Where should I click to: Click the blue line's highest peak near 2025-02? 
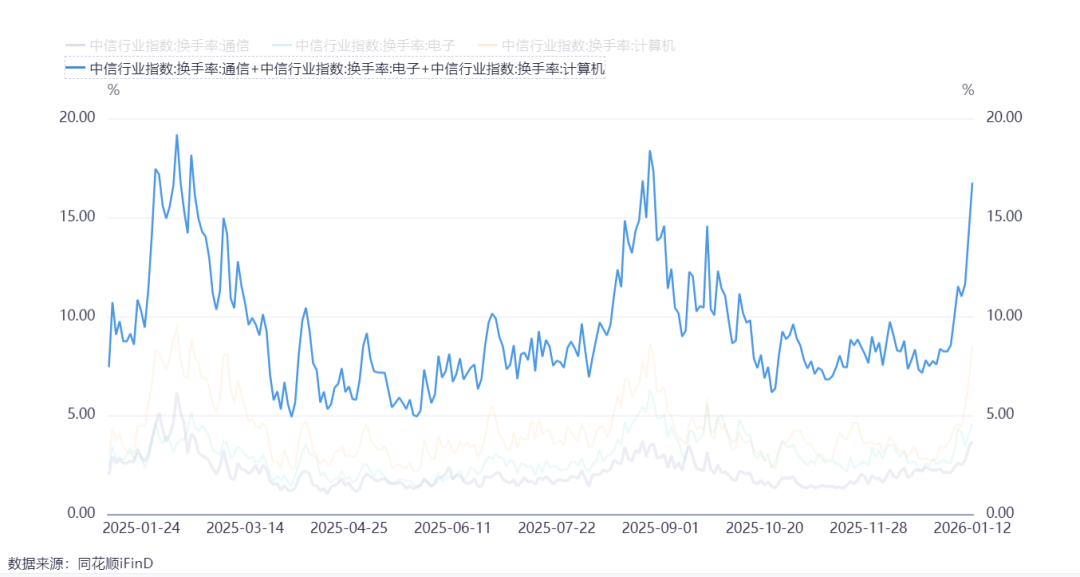tap(177, 135)
